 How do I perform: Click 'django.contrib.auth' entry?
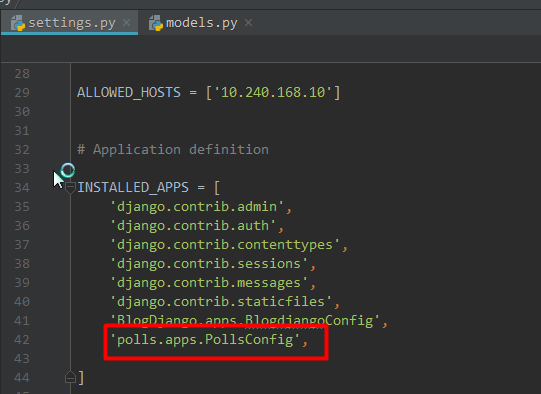[193, 226]
